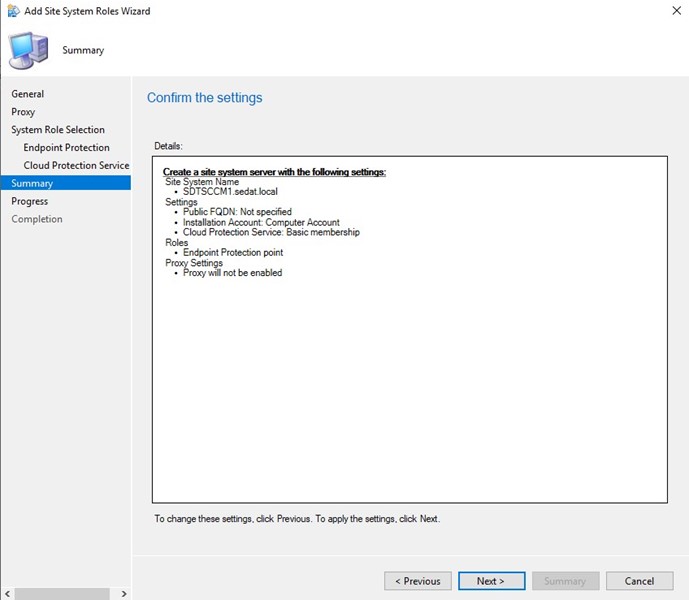The width and height of the screenshot is (689, 600).
Task: Click the sidebar scroll left arrow
Action: pyautogui.click(x=7, y=594)
